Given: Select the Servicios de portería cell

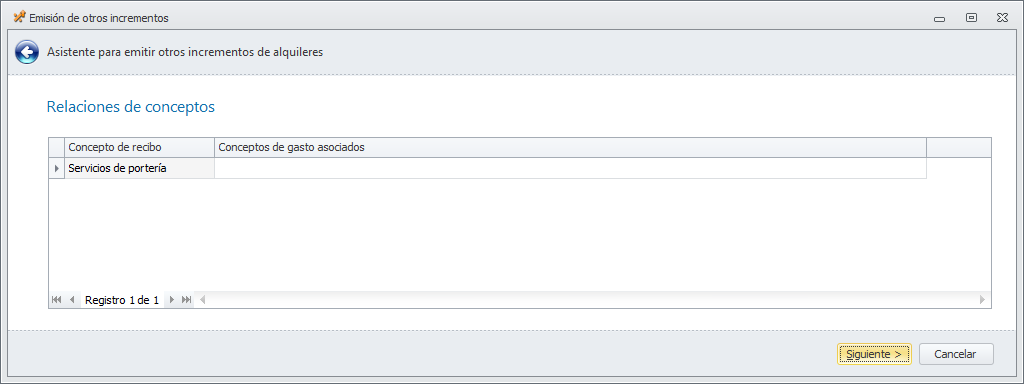Looking at the screenshot, I should pyautogui.click(x=140, y=168).
